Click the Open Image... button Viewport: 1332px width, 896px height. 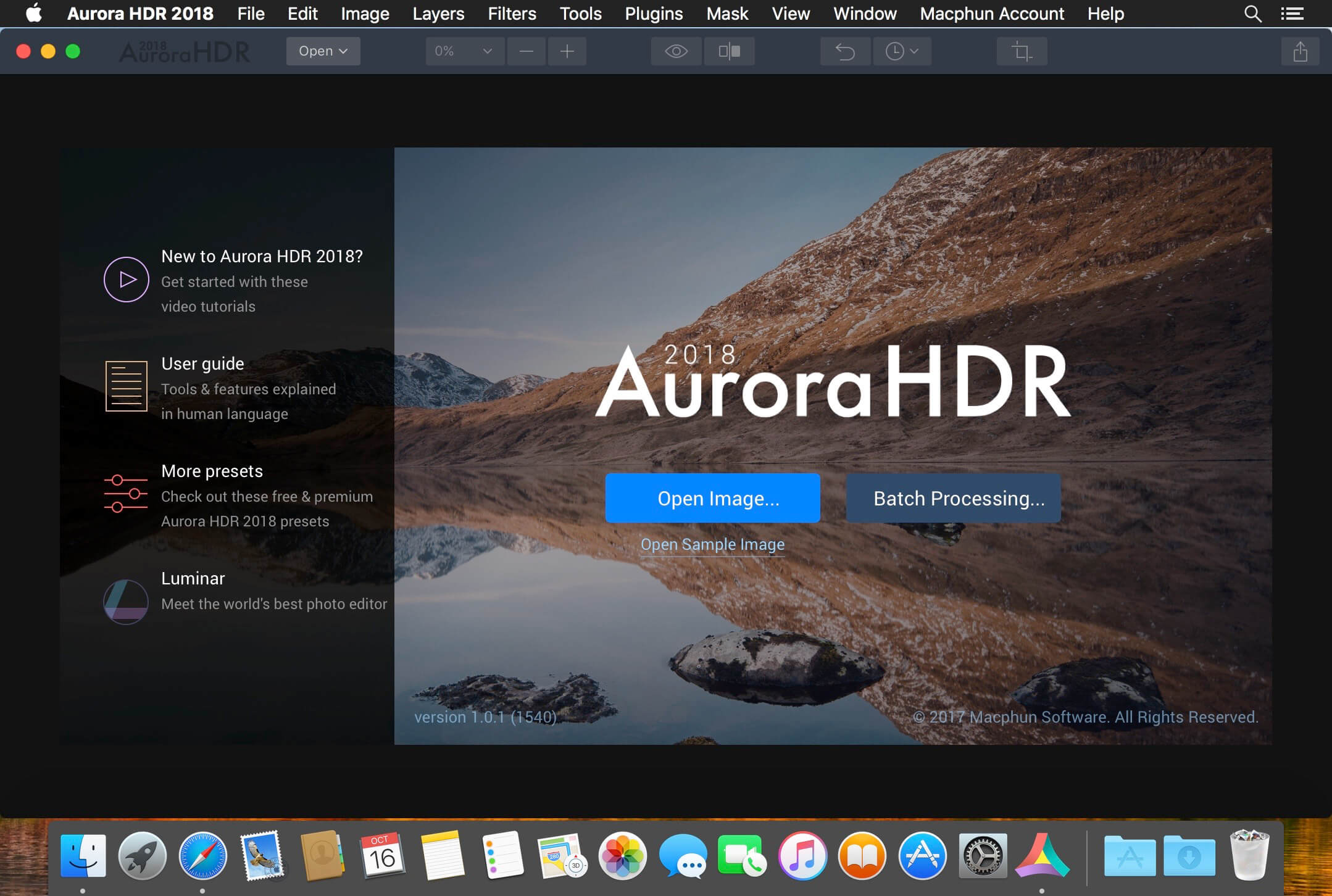click(712, 498)
